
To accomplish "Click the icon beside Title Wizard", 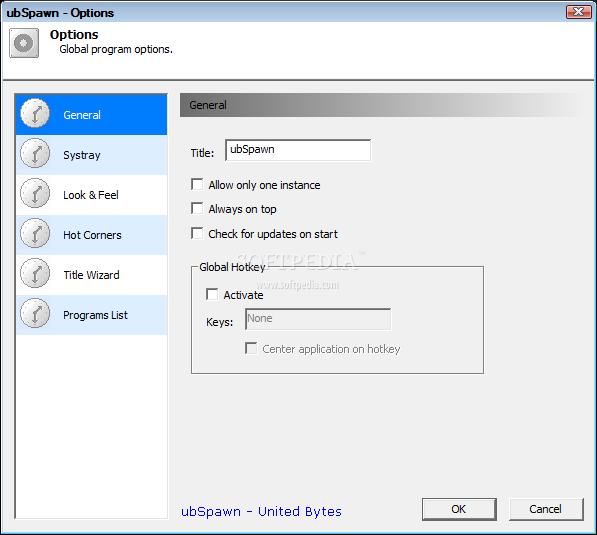I will [35, 273].
